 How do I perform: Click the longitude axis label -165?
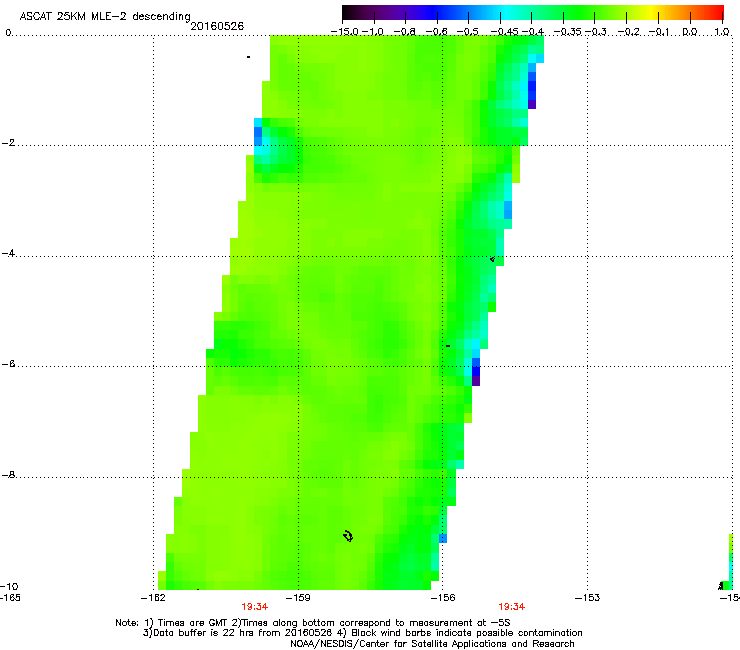tap(10, 598)
